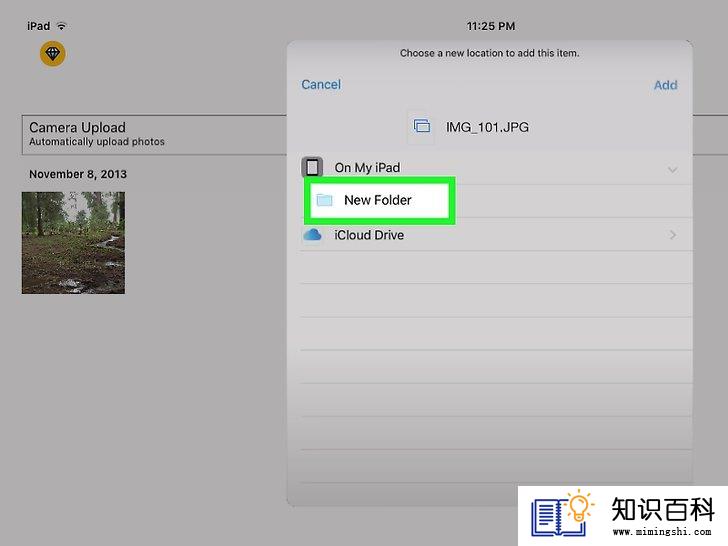Tap the 11:25 PM clock
Image resolution: width=728 pixels, height=546 pixels.
click(491, 26)
